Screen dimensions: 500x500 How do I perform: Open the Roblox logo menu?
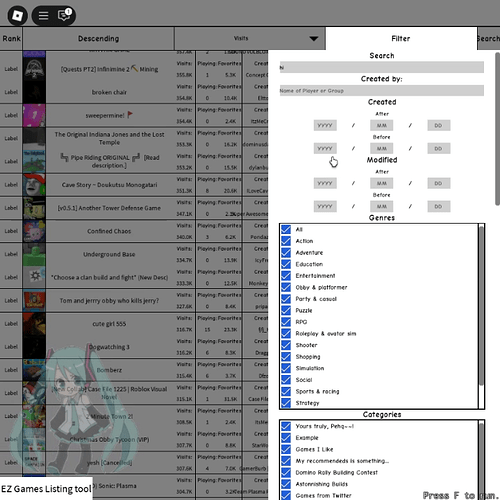coord(17,15)
